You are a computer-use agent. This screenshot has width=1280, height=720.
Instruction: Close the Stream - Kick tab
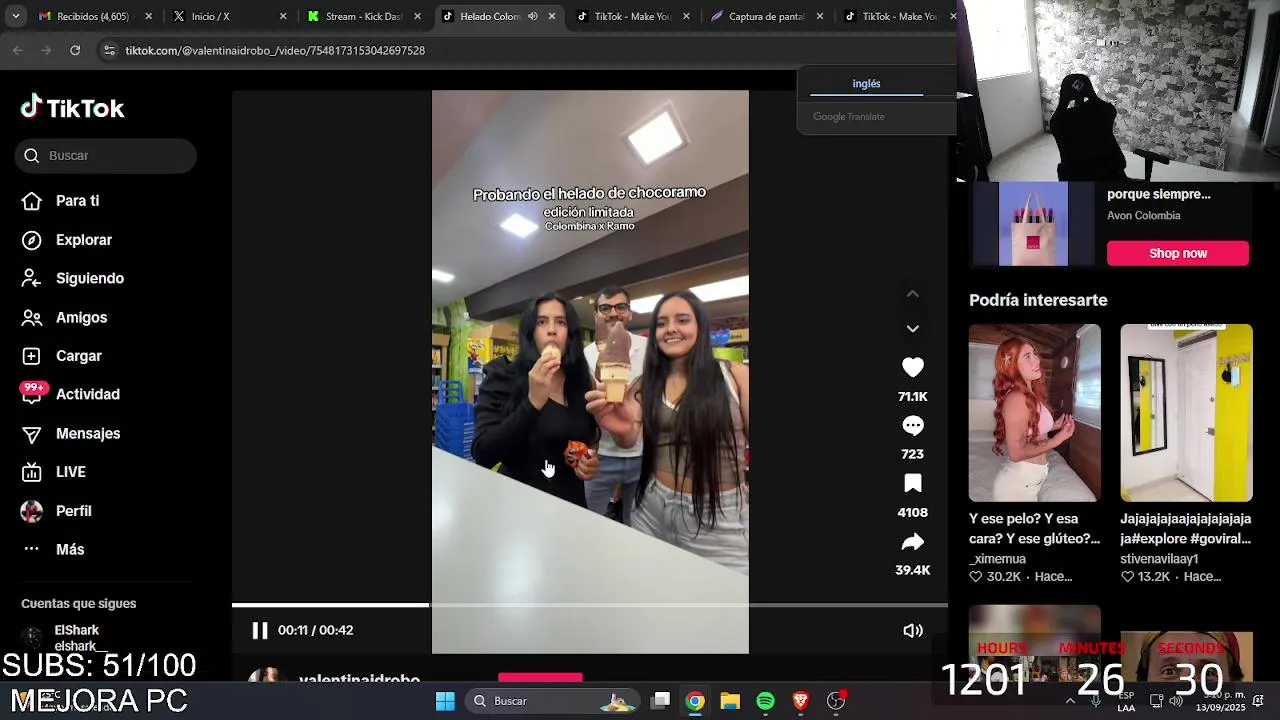(417, 16)
